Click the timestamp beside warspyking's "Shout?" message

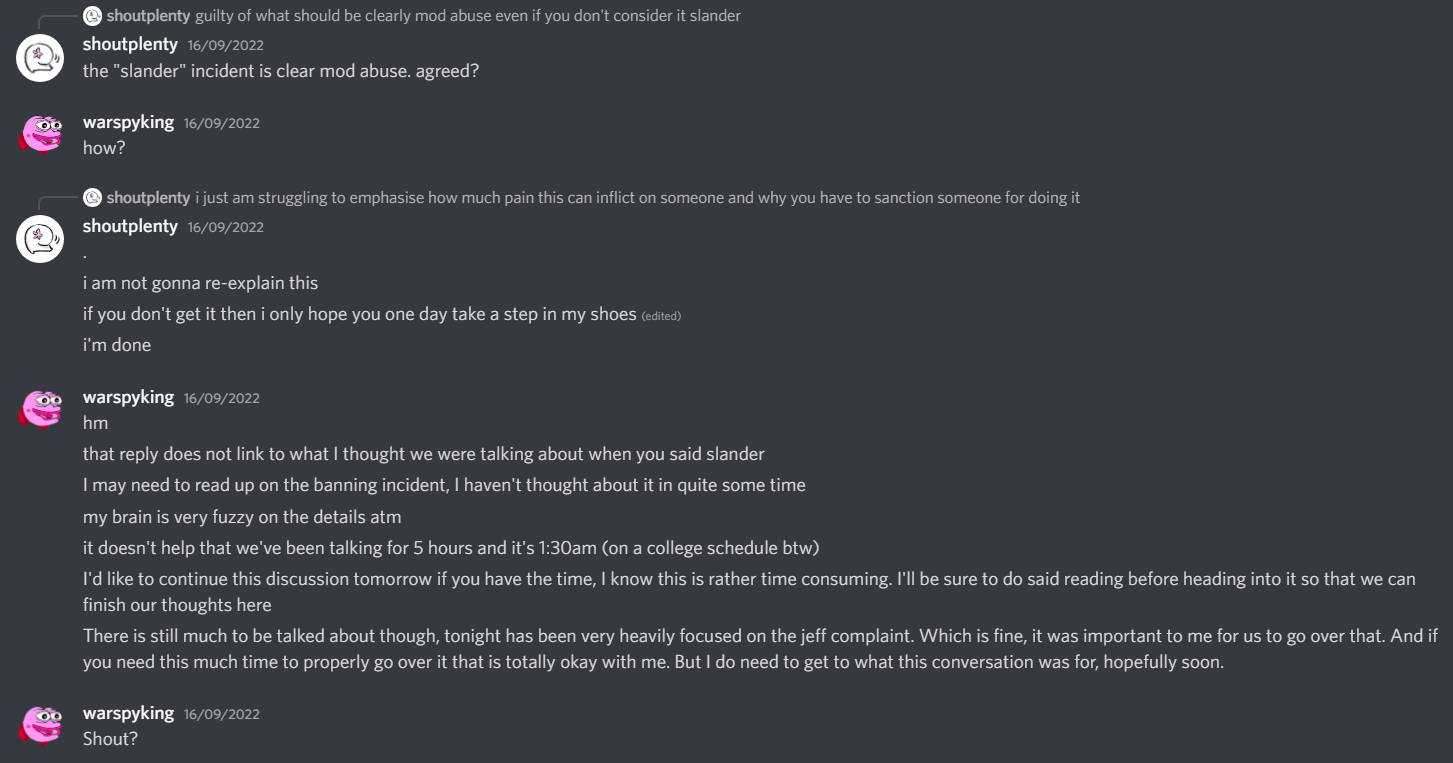(x=221, y=714)
